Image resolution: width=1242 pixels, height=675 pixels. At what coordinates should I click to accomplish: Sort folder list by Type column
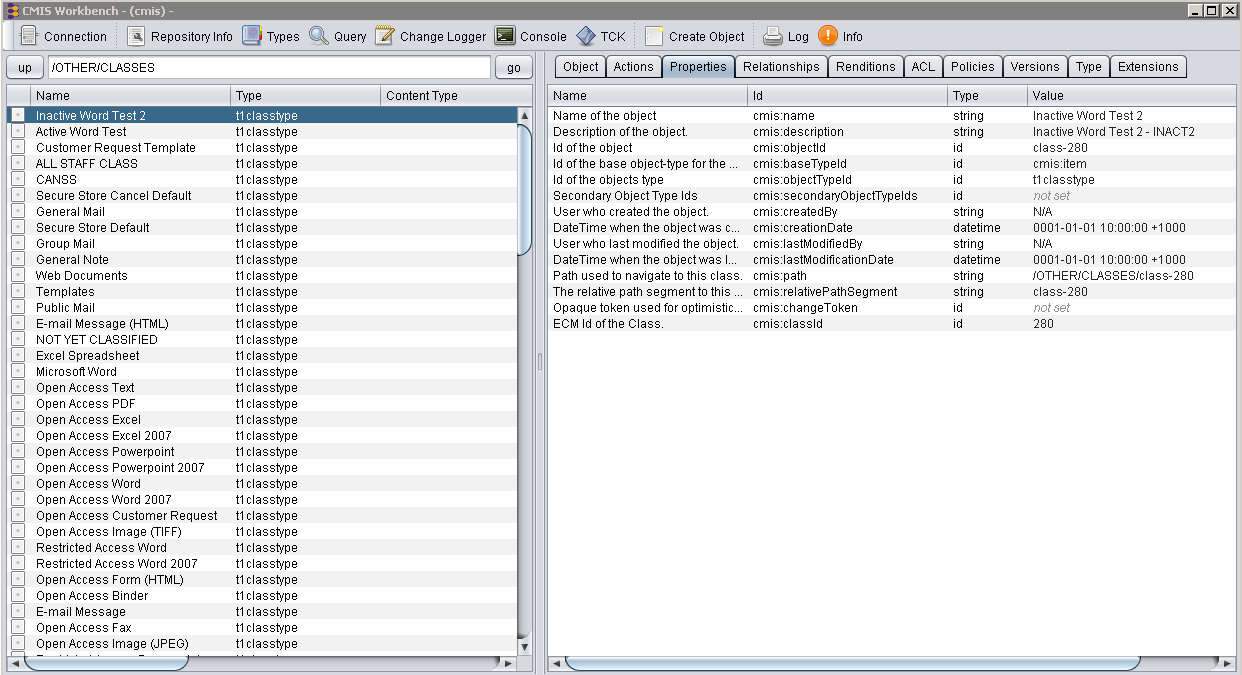click(305, 96)
